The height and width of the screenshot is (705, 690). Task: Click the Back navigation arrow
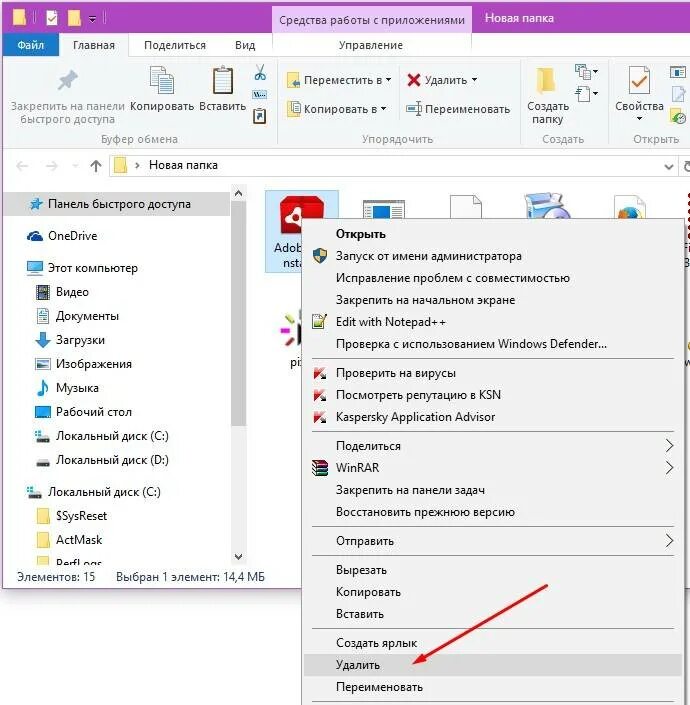[x=22, y=166]
